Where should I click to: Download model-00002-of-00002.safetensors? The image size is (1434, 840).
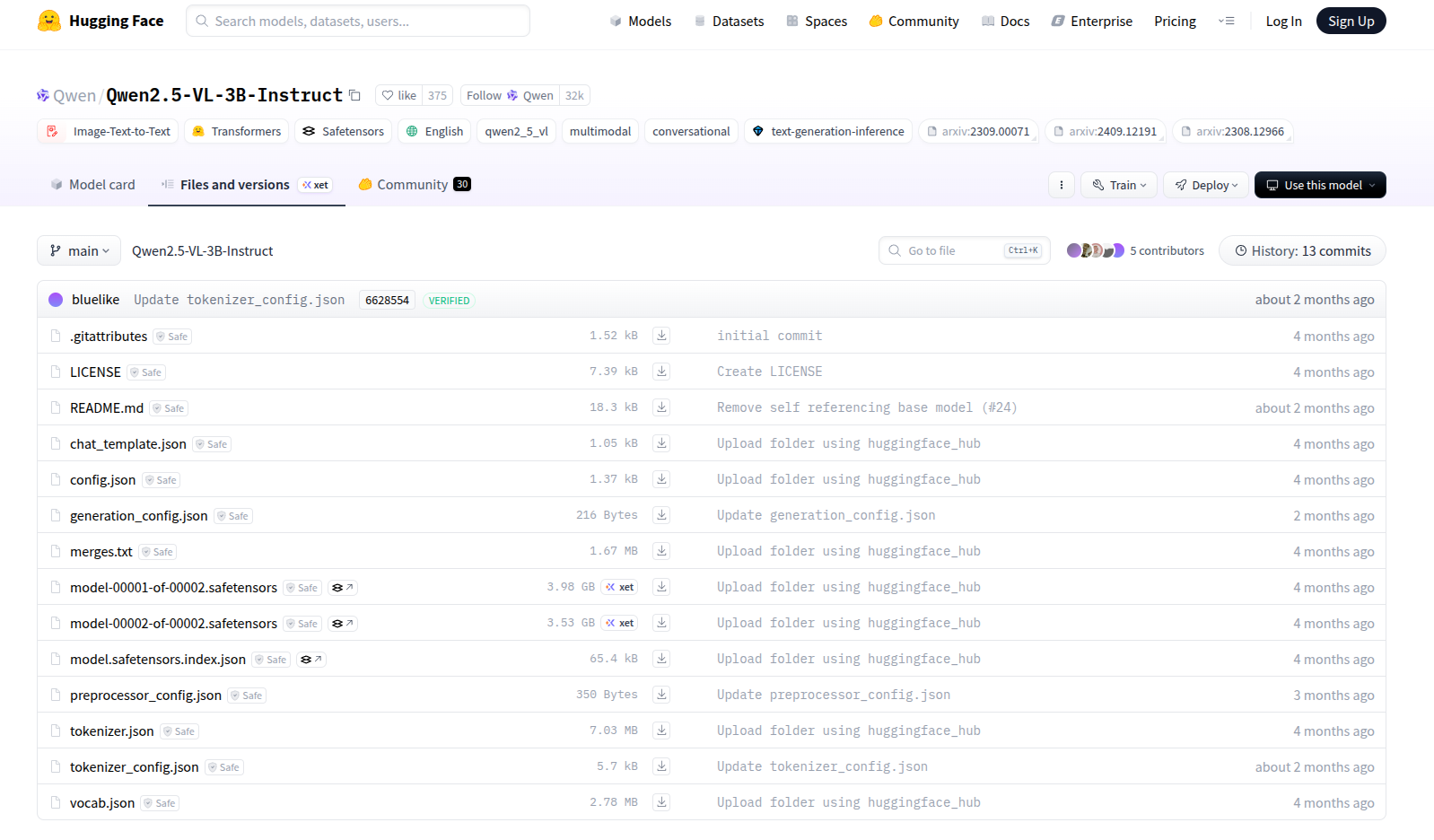pyautogui.click(x=661, y=623)
